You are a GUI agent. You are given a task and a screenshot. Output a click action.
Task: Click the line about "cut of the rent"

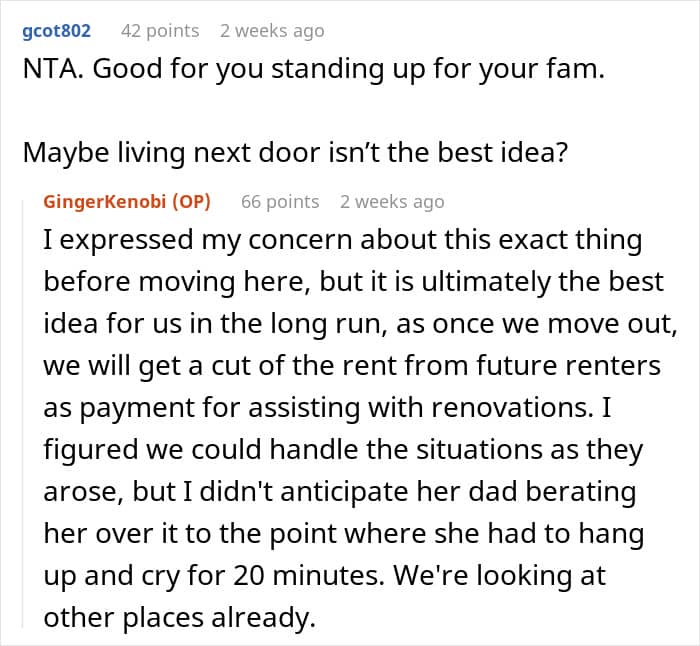(x=352, y=366)
